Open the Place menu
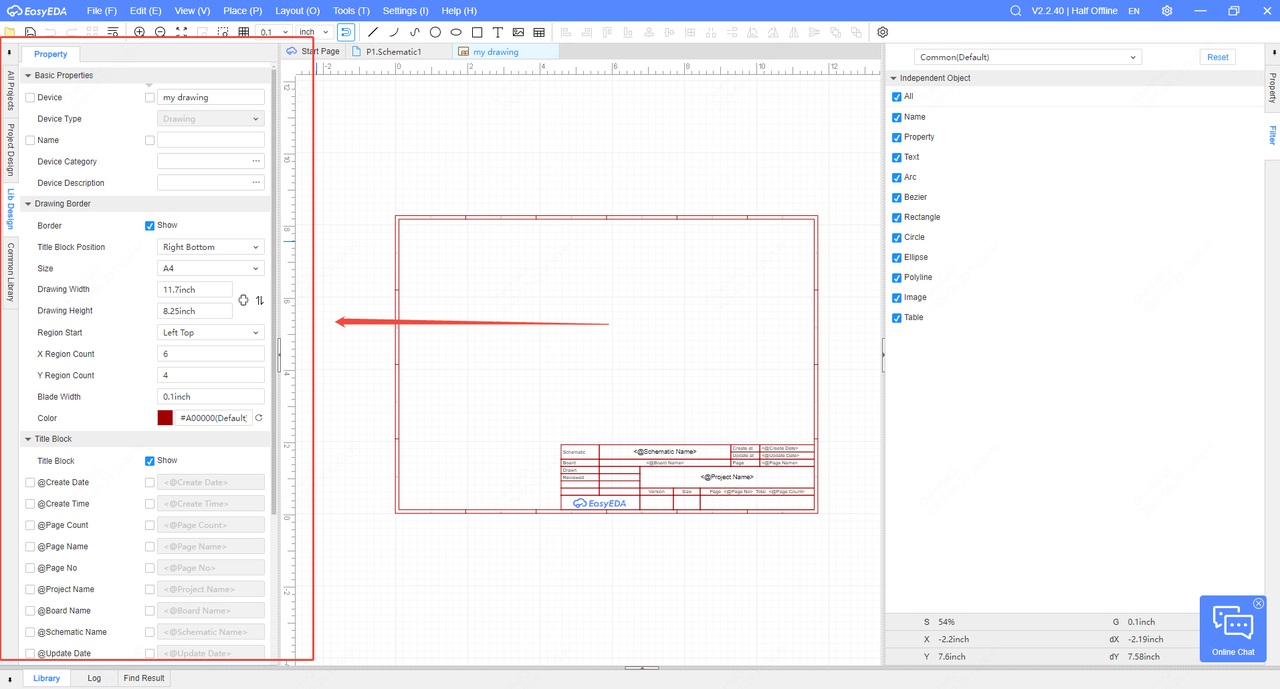Image resolution: width=1280 pixels, height=689 pixels. point(242,10)
